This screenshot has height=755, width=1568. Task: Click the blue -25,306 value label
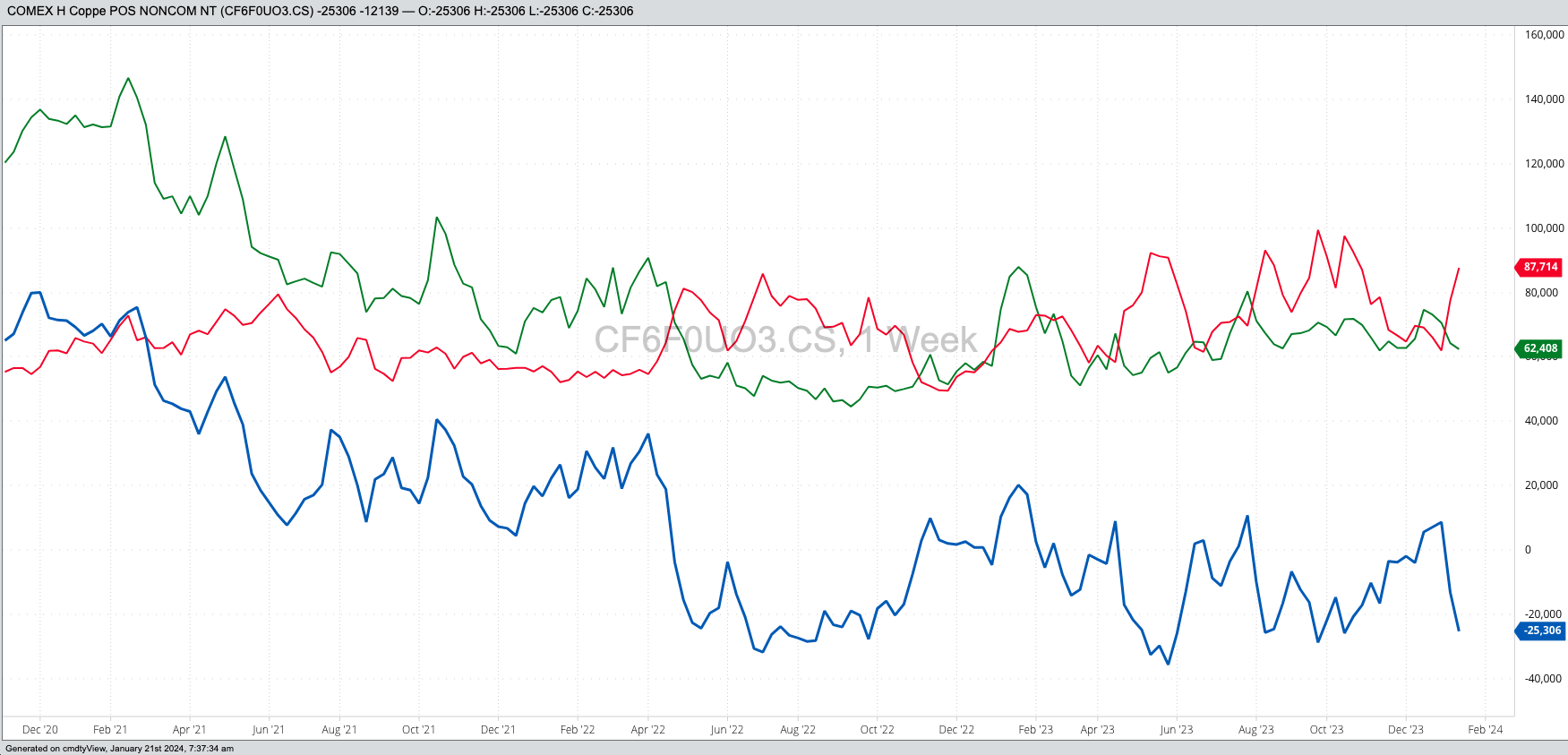[x=1540, y=631]
